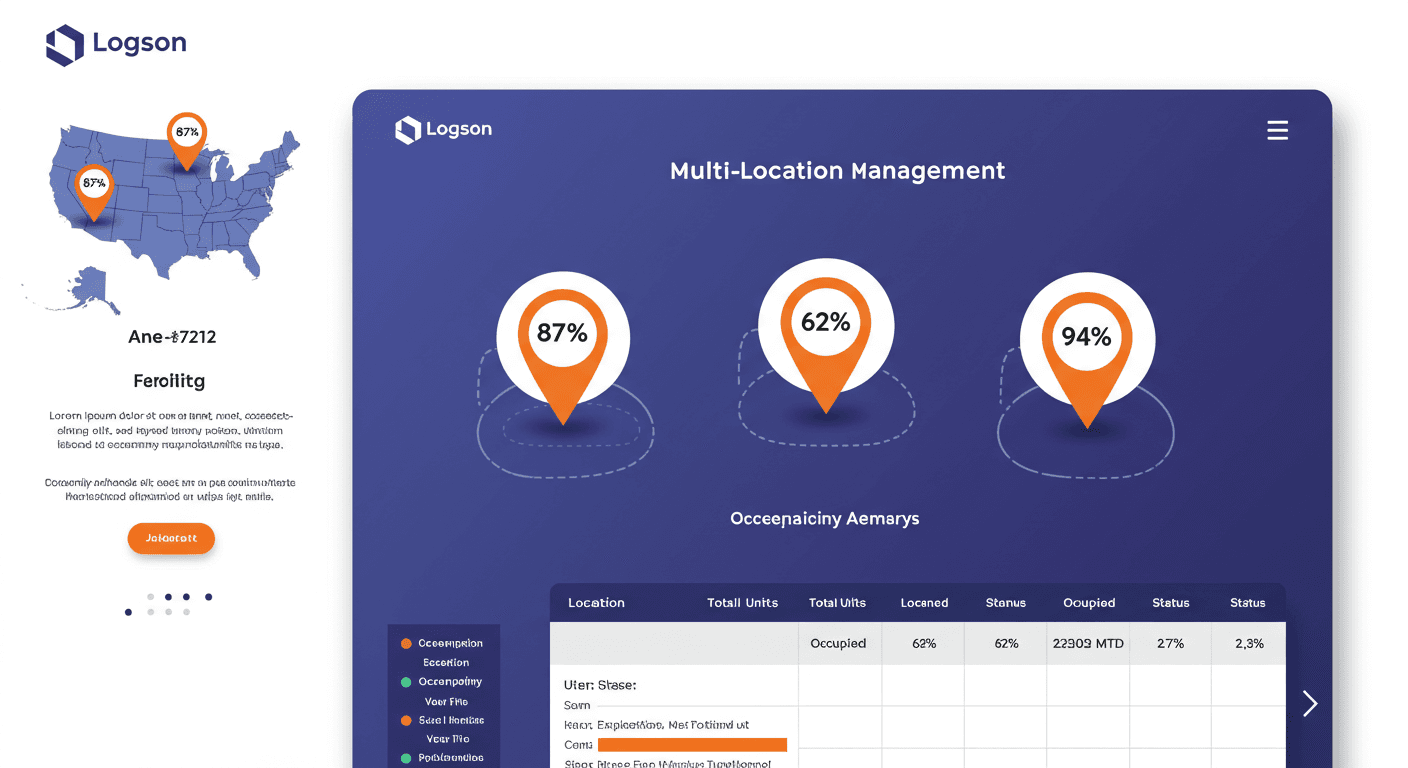
Task: Click the Lorem ipsum paragraph
Action: pos(170,430)
